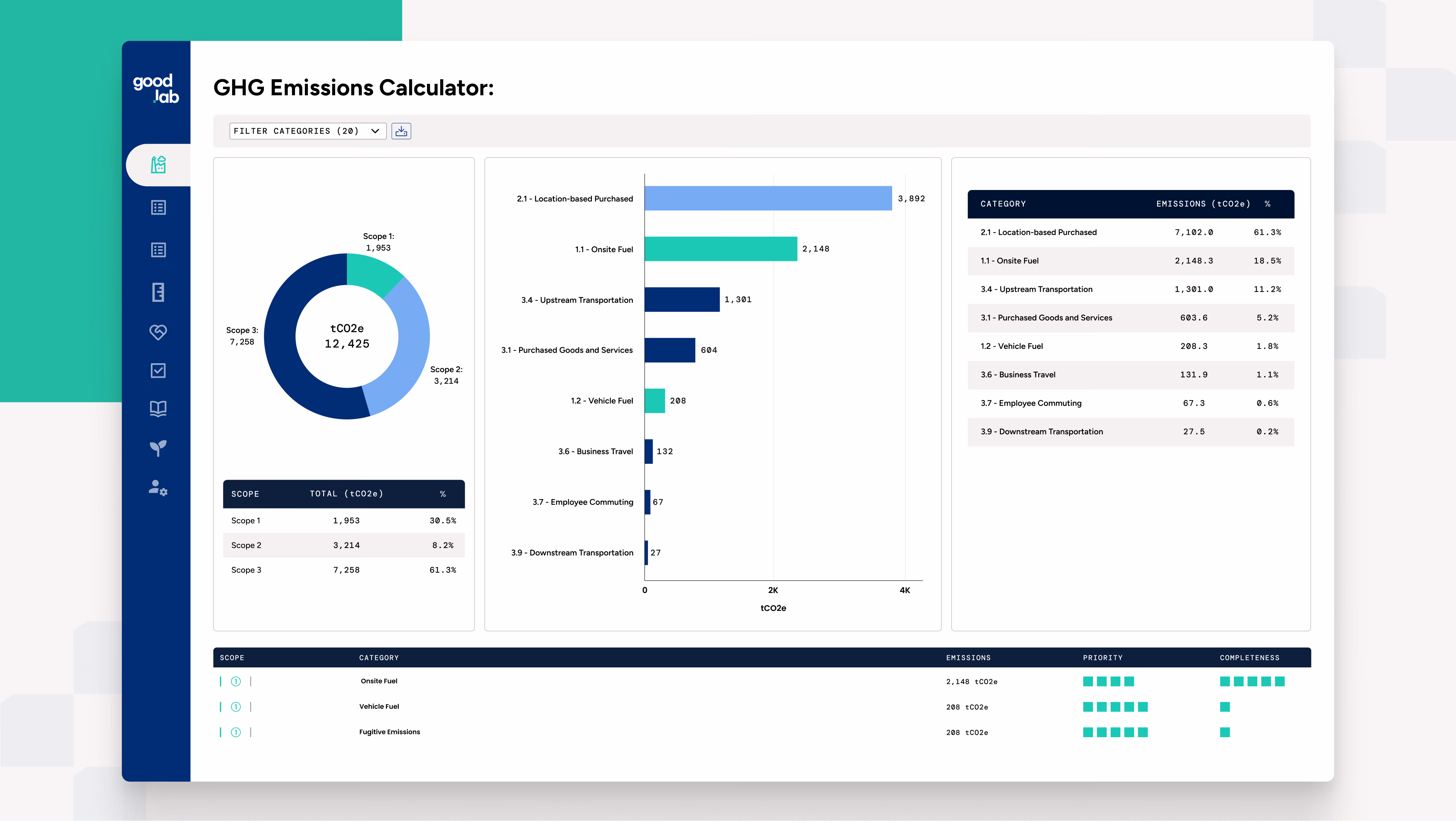Sort by the Priority column header
This screenshot has height=821, width=1456.
[1103, 658]
